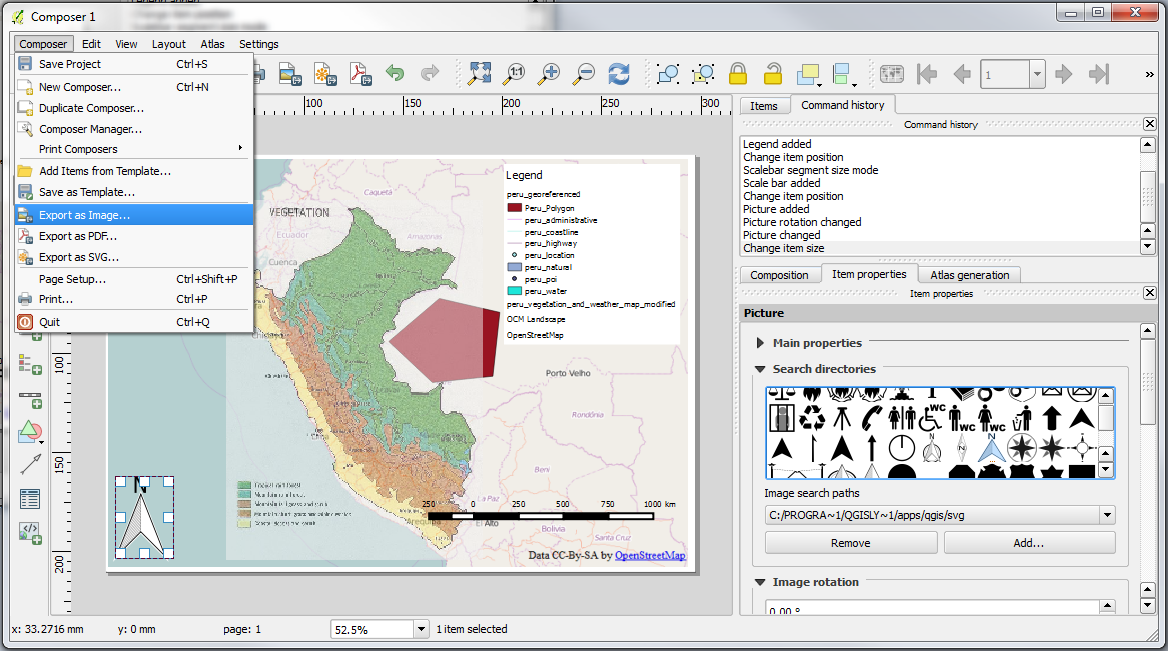Select the Add HTML frame tool
Viewport: 1168px width, 651px height.
(30, 532)
